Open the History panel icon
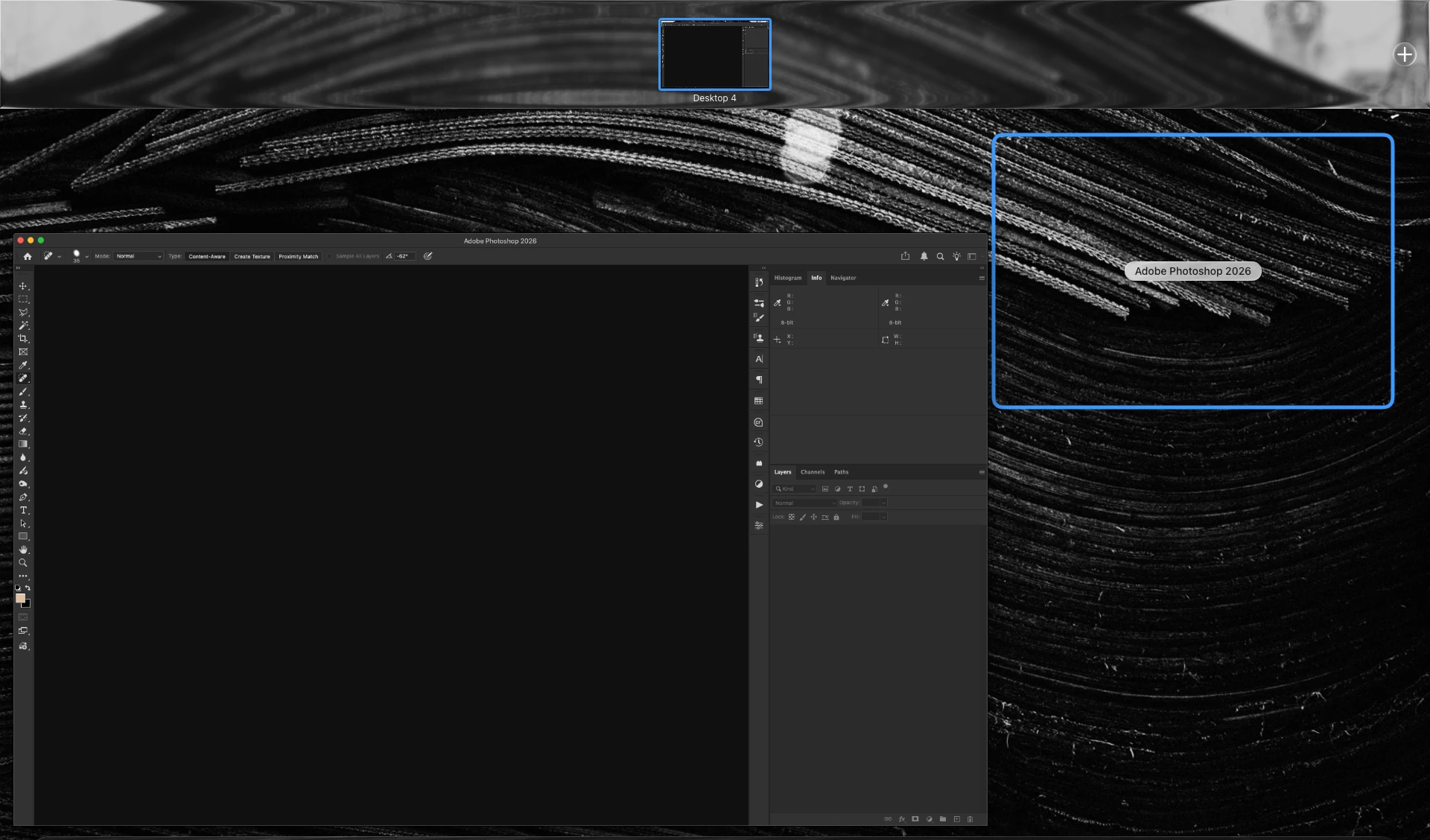The width and height of the screenshot is (1430, 840). coord(758,442)
